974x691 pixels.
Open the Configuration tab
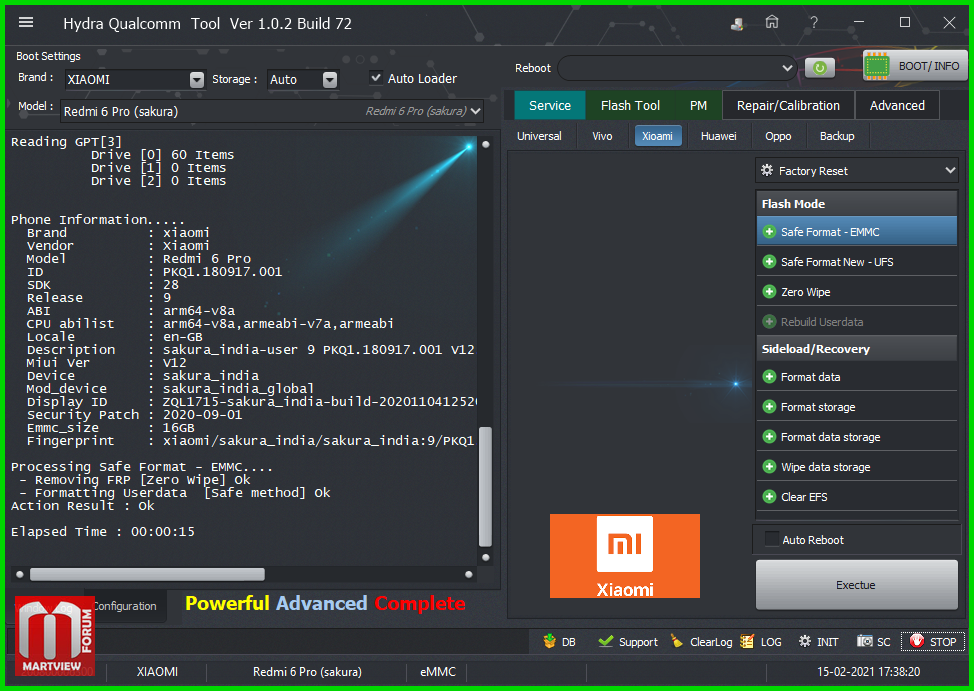point(125,606)
